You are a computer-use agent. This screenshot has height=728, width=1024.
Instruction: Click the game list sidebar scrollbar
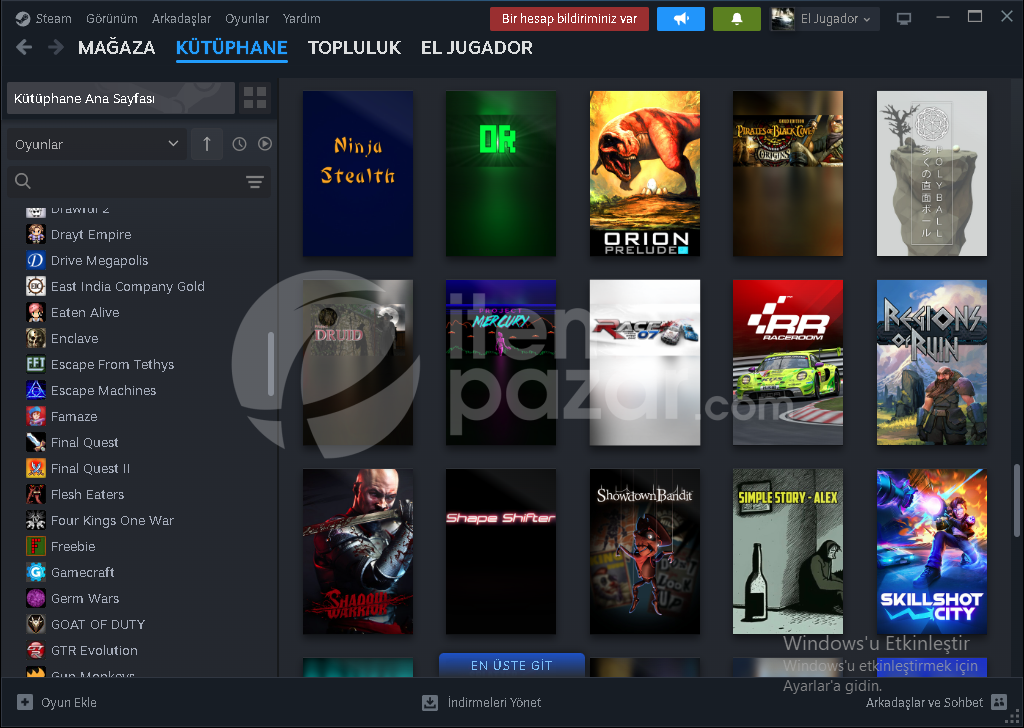click(271, 364)
